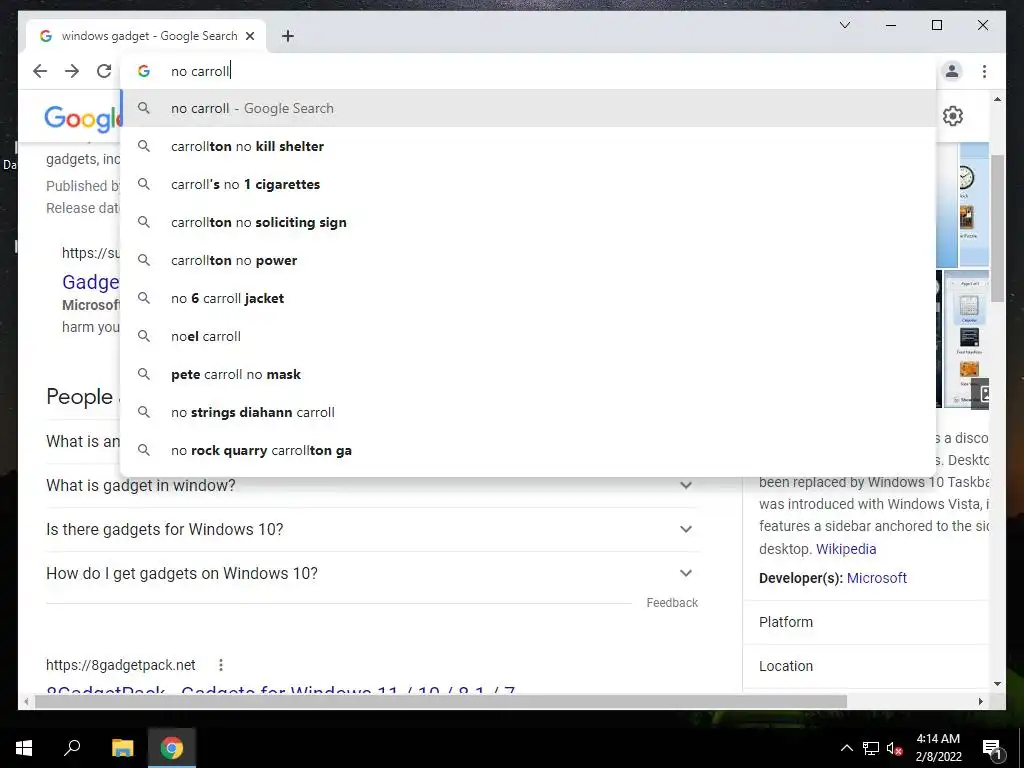The image size is (1024, 768).
Task: Click the address bar showing 'no carroll'
Action: [x=528, y=71]
